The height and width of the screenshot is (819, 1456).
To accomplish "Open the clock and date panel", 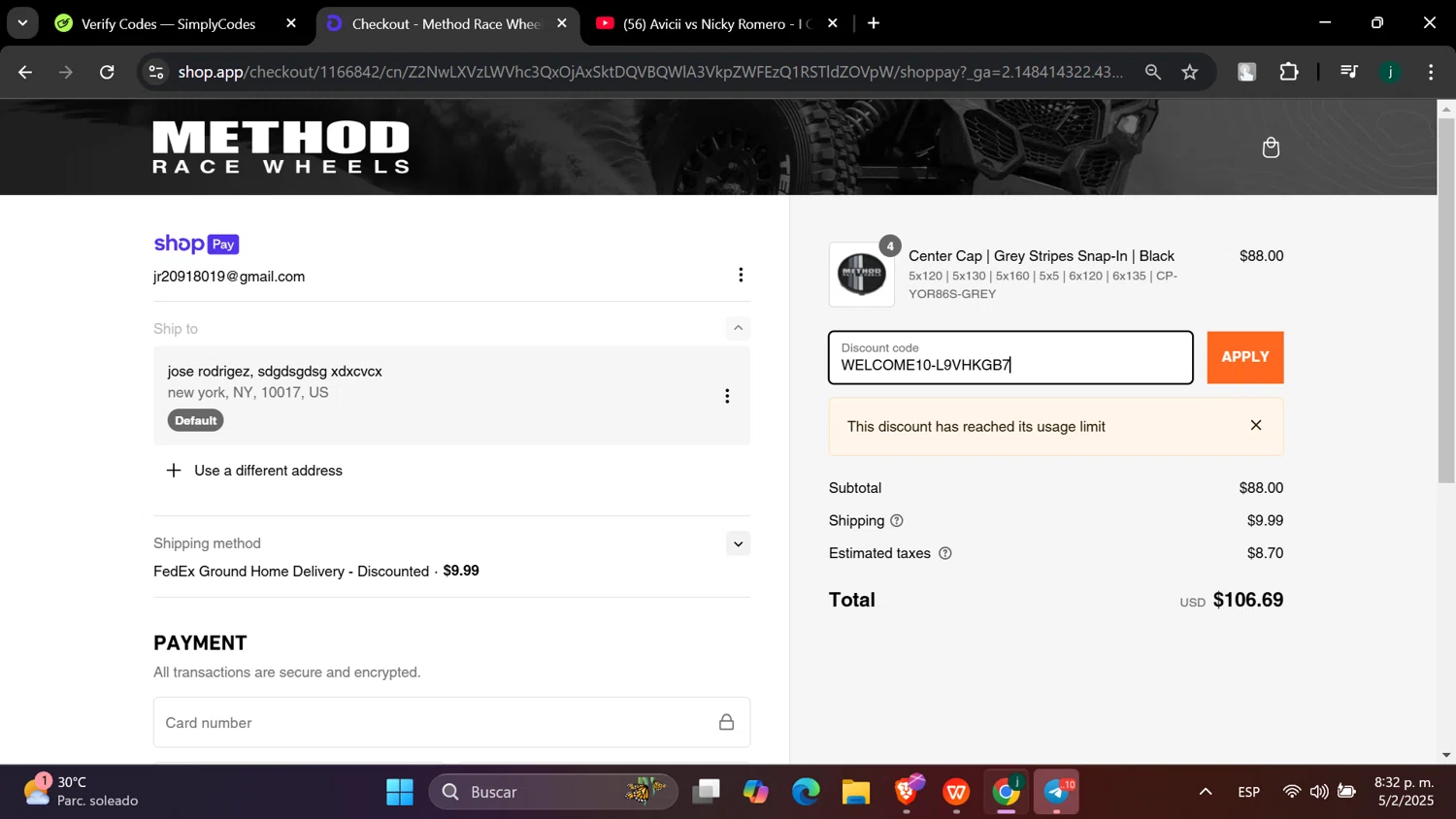I will (x=1404, y=792).
